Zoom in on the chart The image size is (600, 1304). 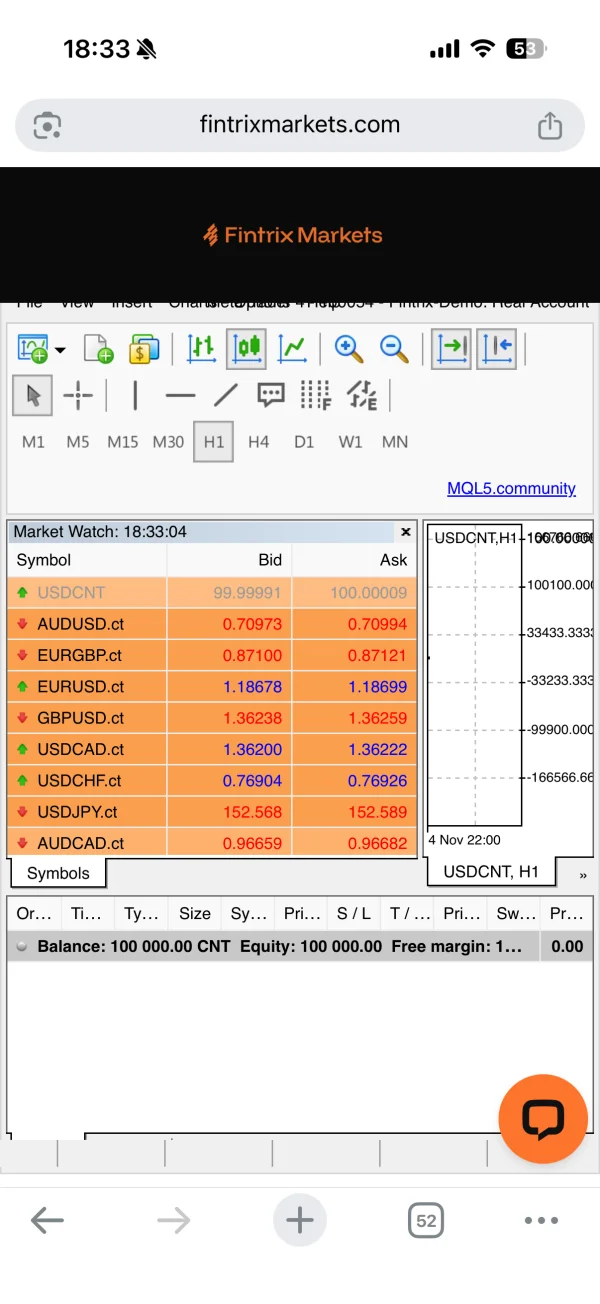pyautogui.click(x=348, y=348)
